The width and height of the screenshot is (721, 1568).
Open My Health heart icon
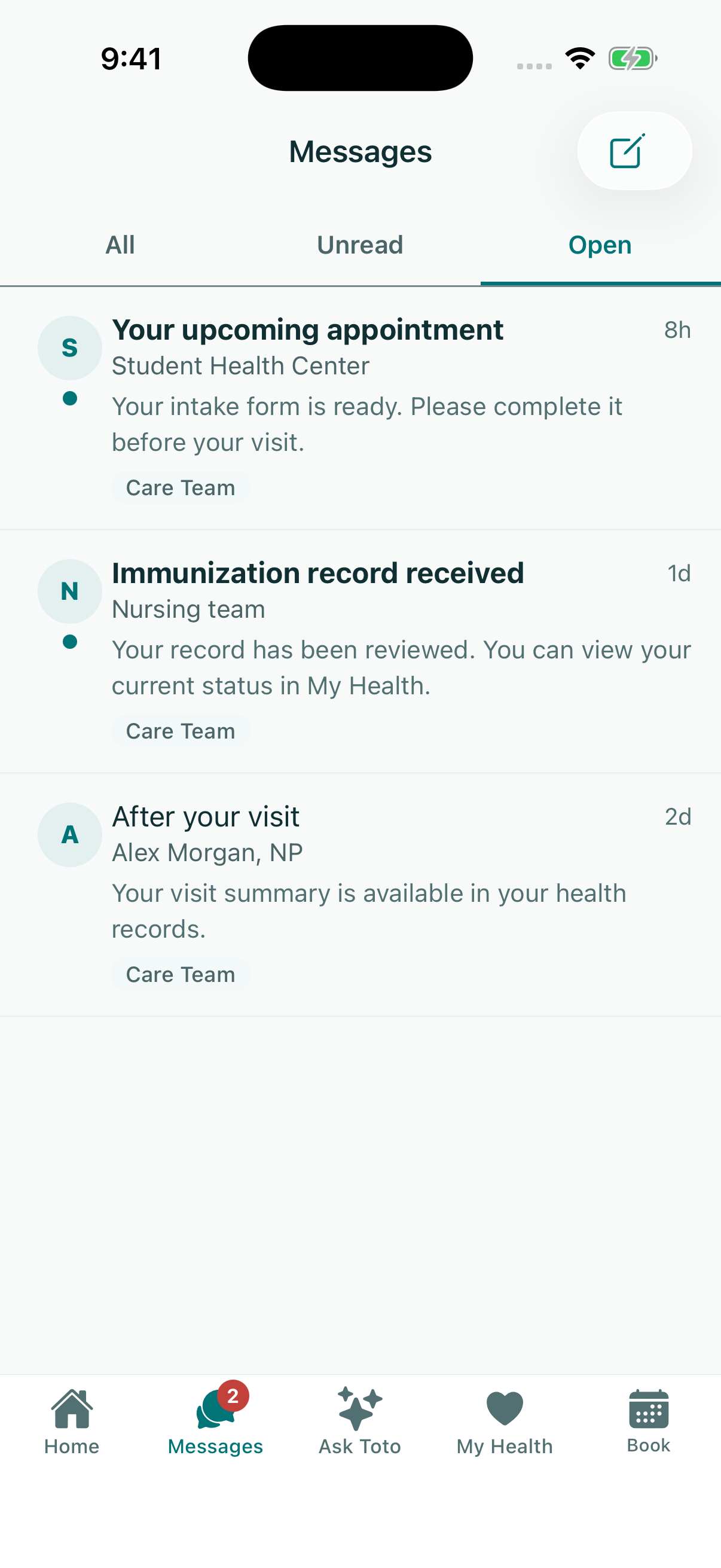point(505,1408)
